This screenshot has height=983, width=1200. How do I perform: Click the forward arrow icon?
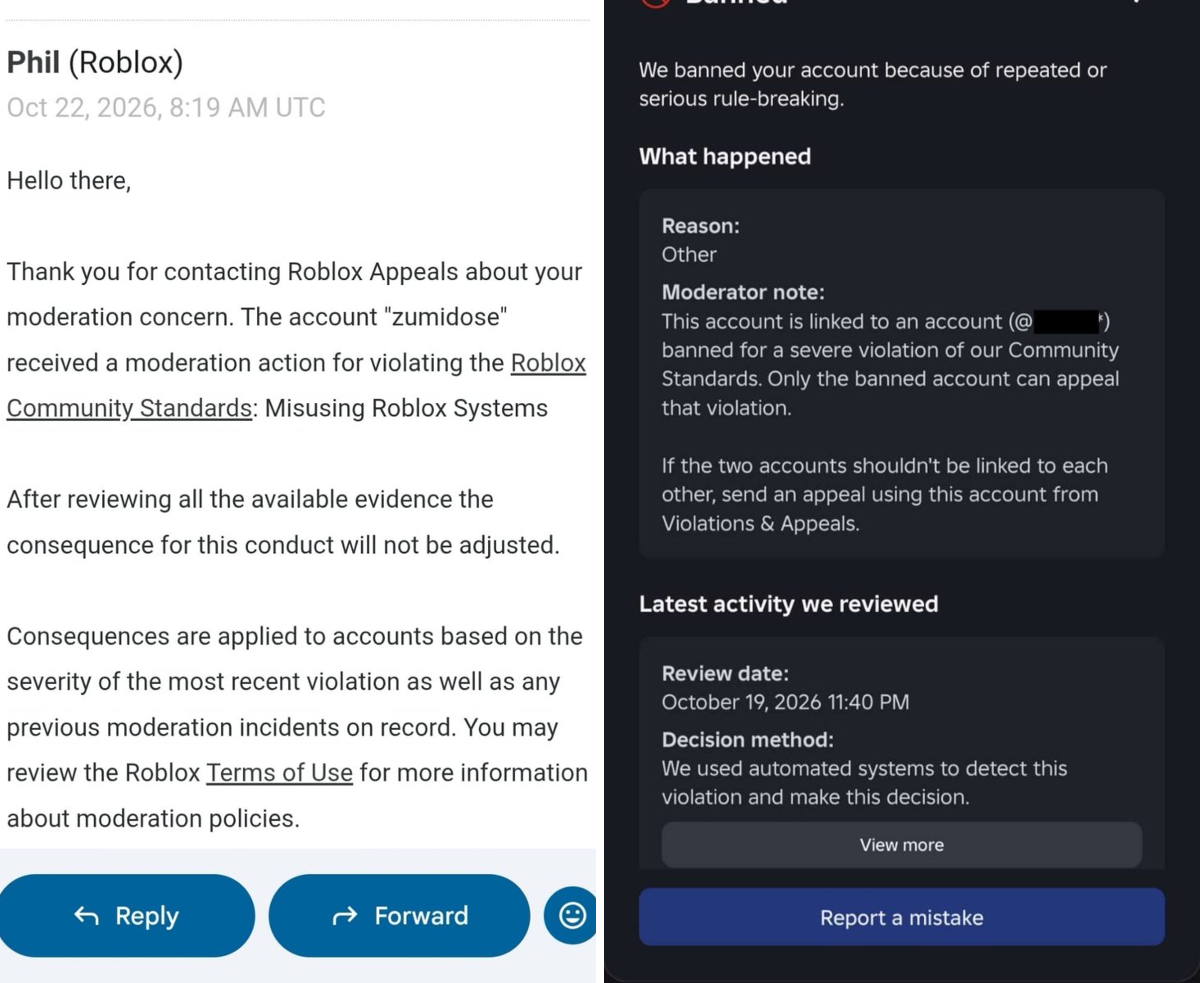(x=345, y=916)
